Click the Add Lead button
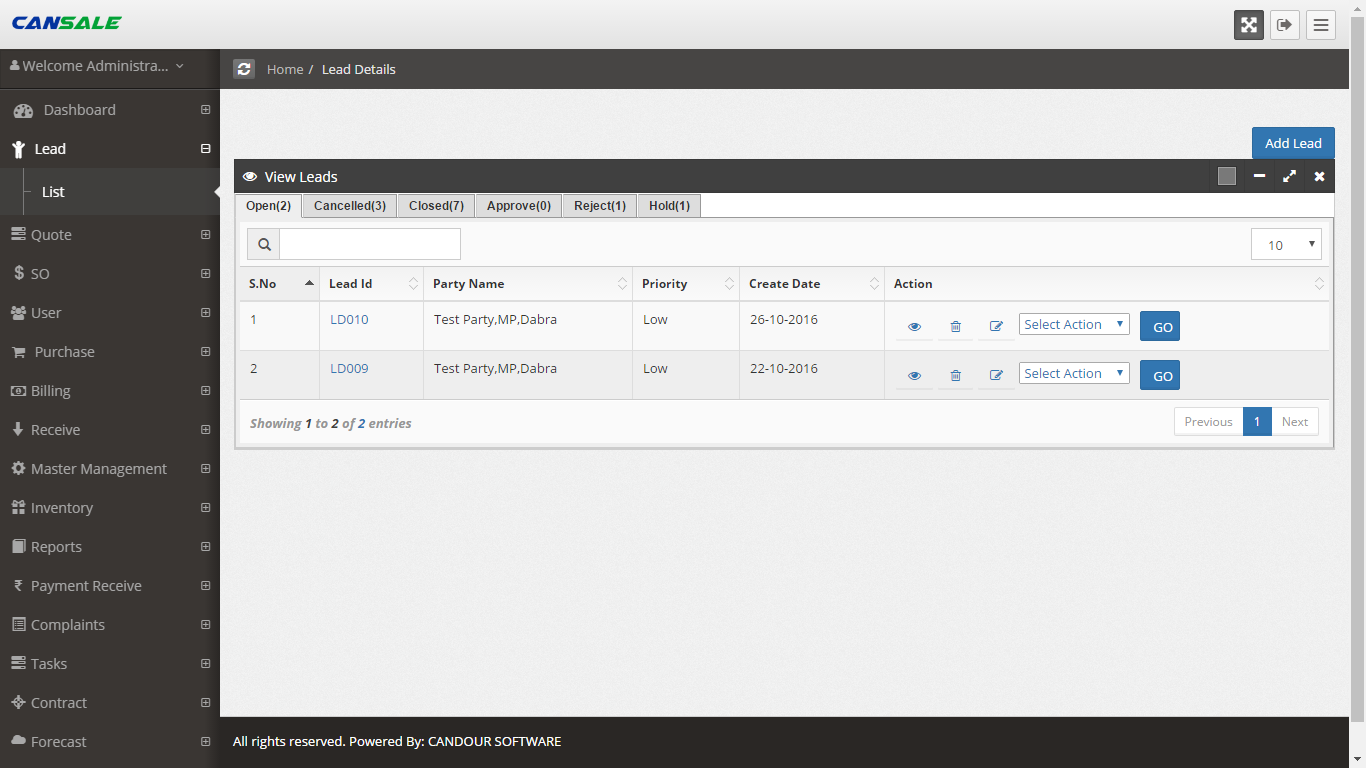Viewport: 1366px width, 768px height. pos(1293,143)
